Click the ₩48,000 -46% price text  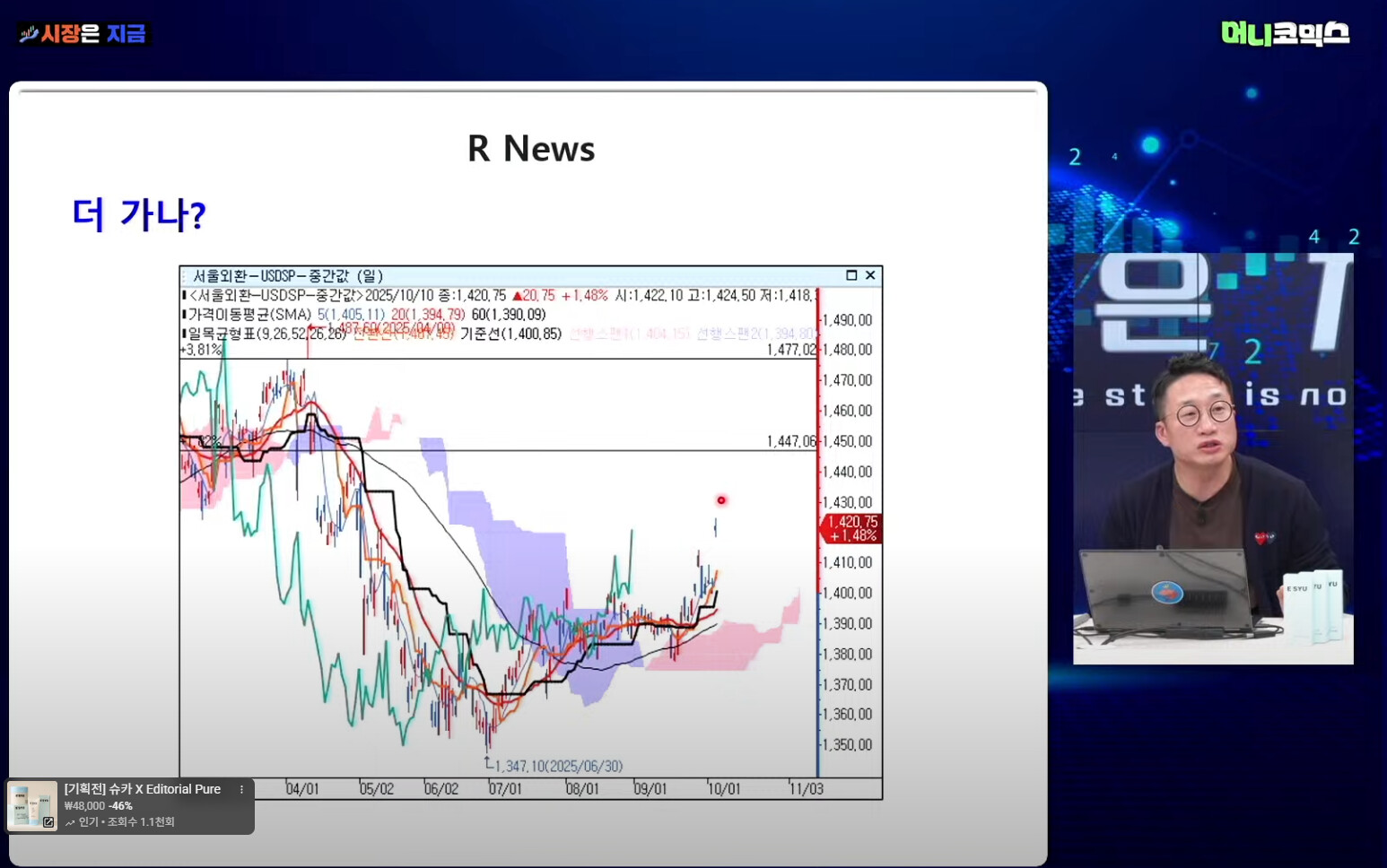tap(99, 806)
